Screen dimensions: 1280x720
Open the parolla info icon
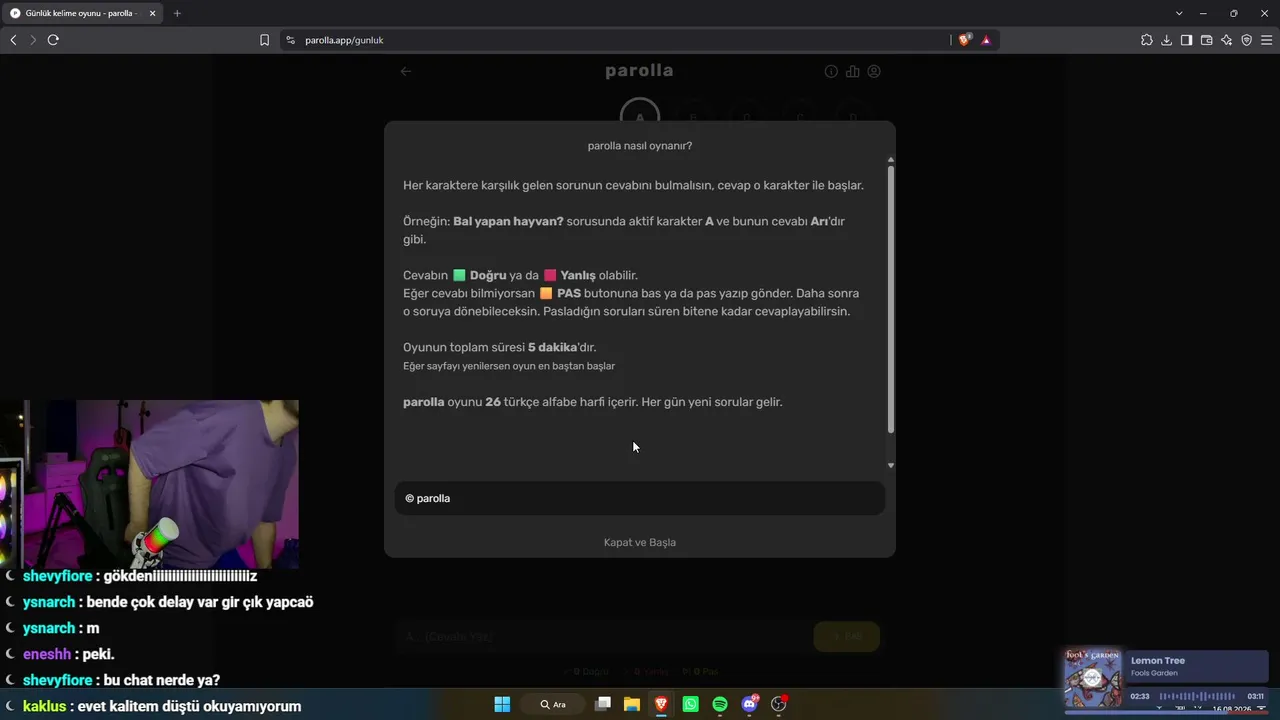(x=831, y=72)
